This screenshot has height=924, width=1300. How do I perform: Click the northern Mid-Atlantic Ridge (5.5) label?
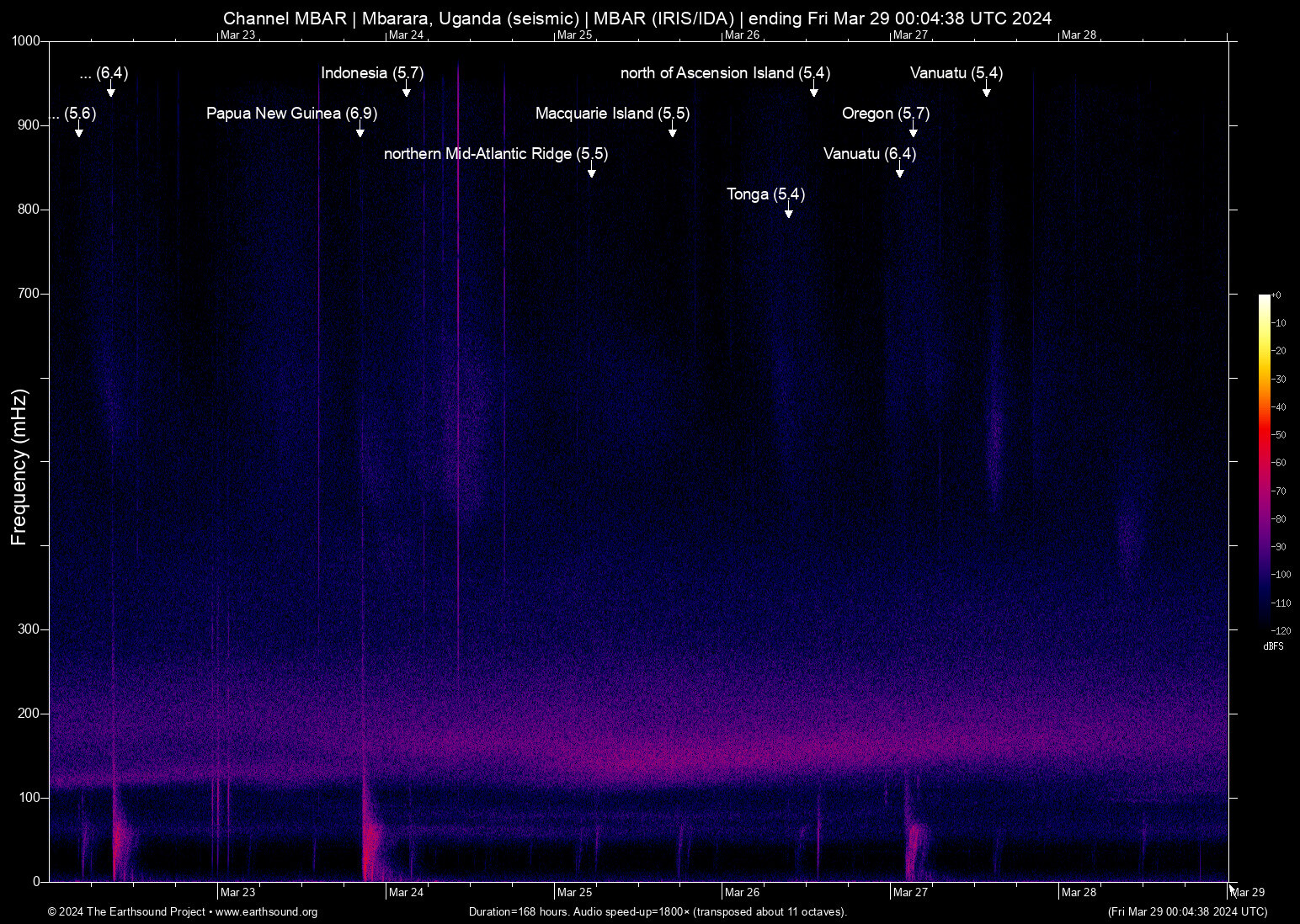point(496,154)
